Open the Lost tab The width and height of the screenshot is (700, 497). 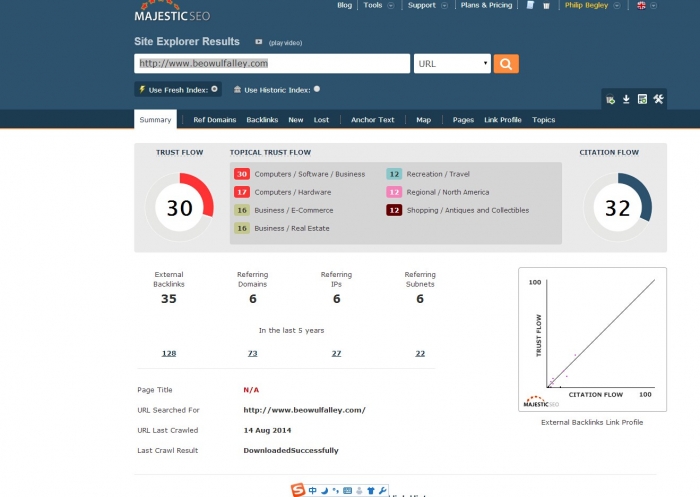pyautogui.click(x=321, y=120)
